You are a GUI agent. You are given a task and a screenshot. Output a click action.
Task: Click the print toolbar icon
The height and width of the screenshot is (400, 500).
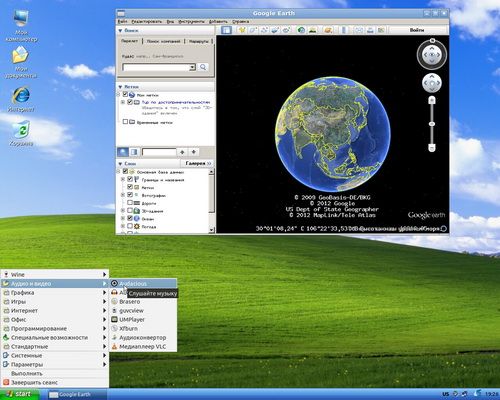370,30
